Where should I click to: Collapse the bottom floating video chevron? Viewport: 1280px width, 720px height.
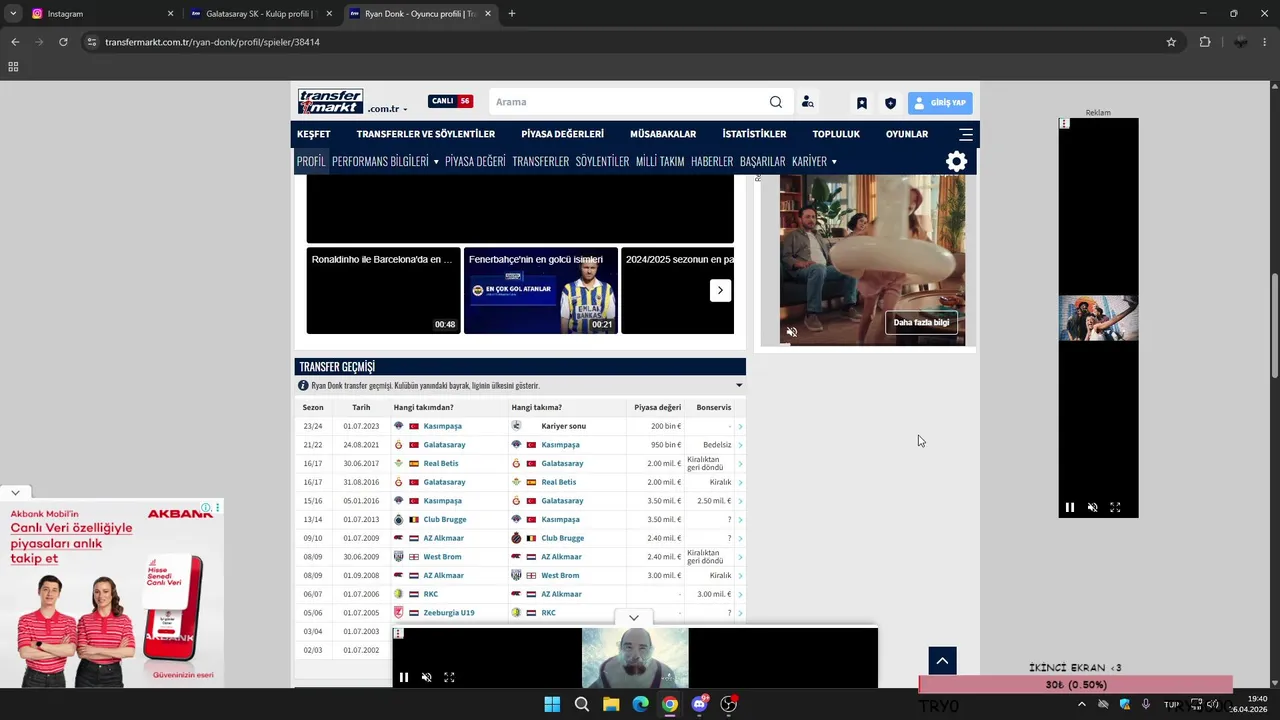tap(634, 618)
